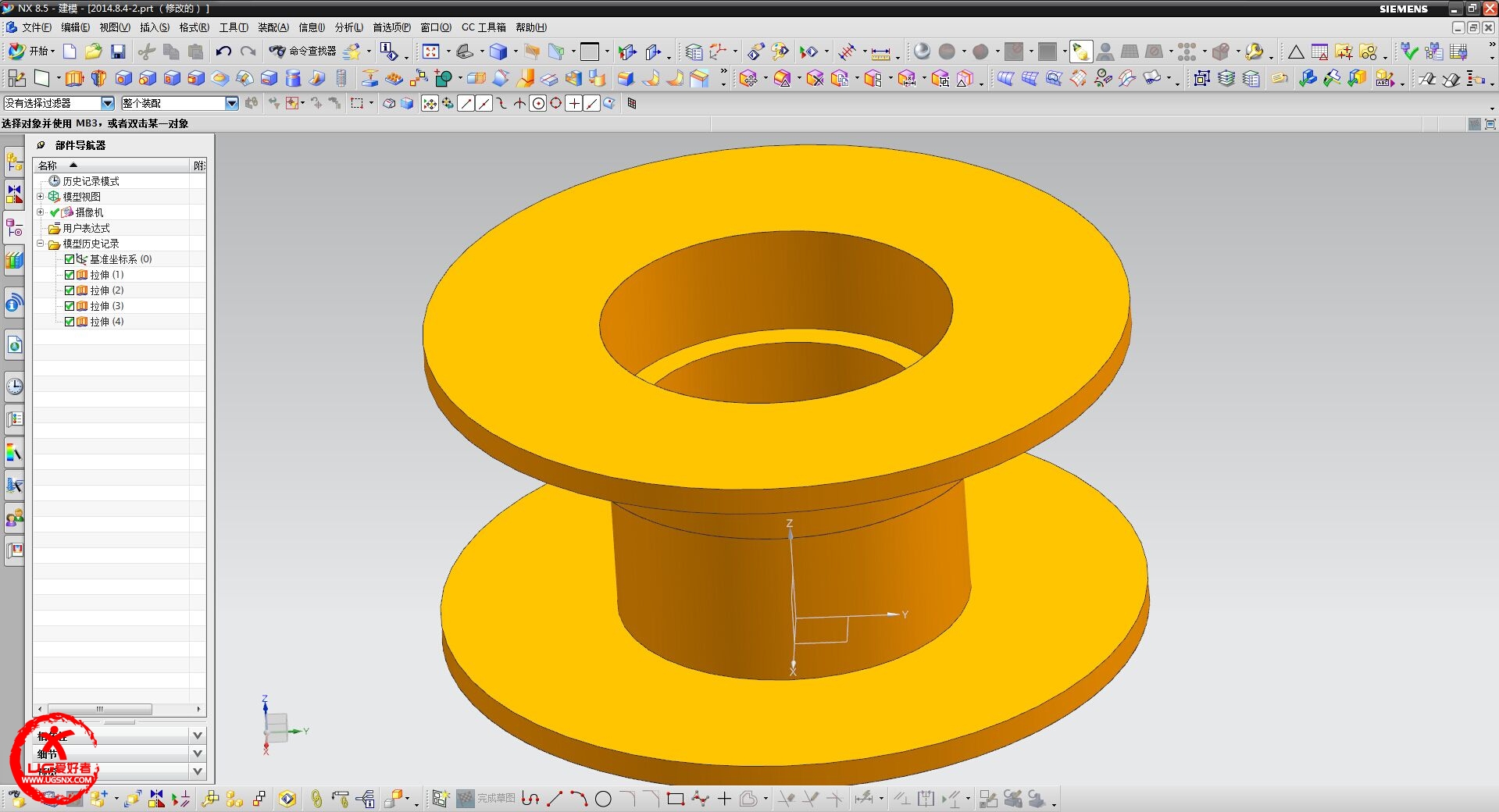The width and height of the screenshot is (1499, 812).
Task: Expand the 模型视图 tree node
Action: coord(41,197)
